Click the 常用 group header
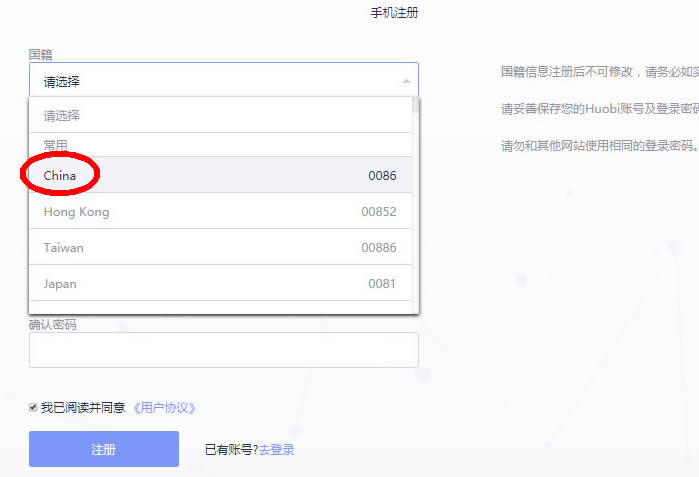699x477 pixels. [x=56, y=145]
